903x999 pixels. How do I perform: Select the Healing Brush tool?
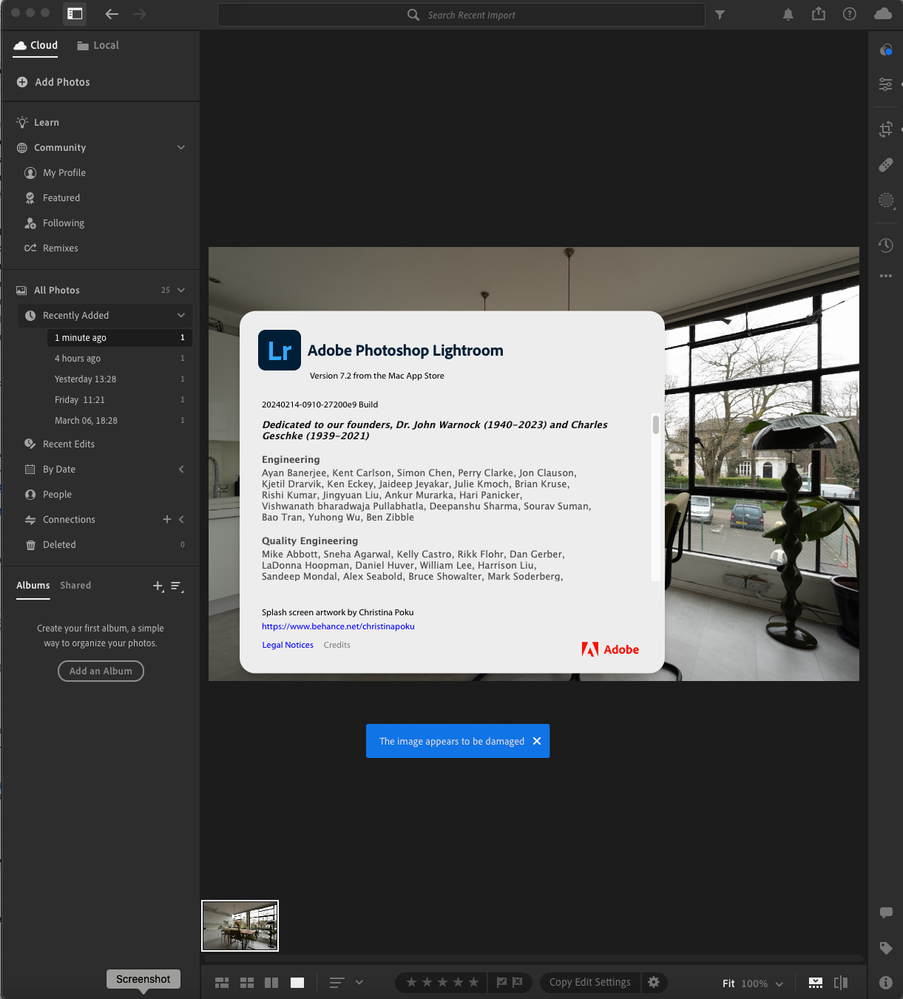pyautogui.click(x=886, y=165)
